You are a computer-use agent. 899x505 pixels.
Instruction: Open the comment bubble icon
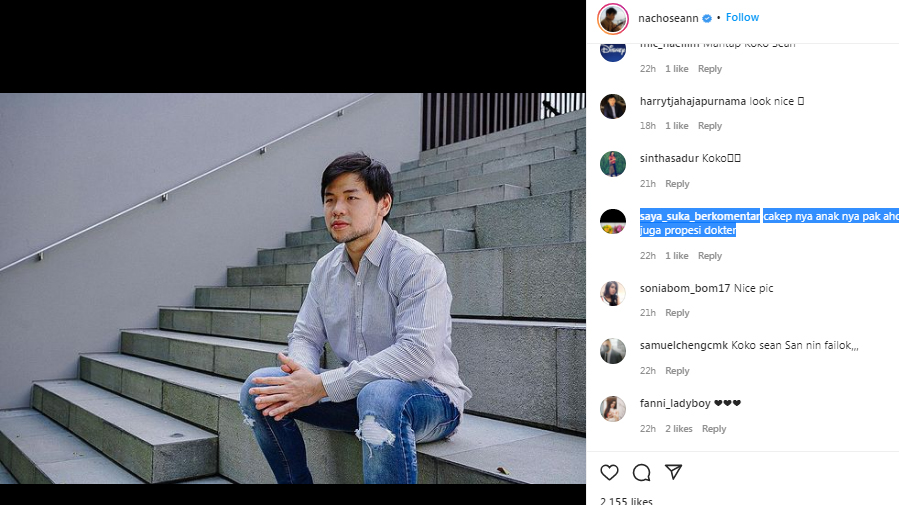tap(642, 472)
